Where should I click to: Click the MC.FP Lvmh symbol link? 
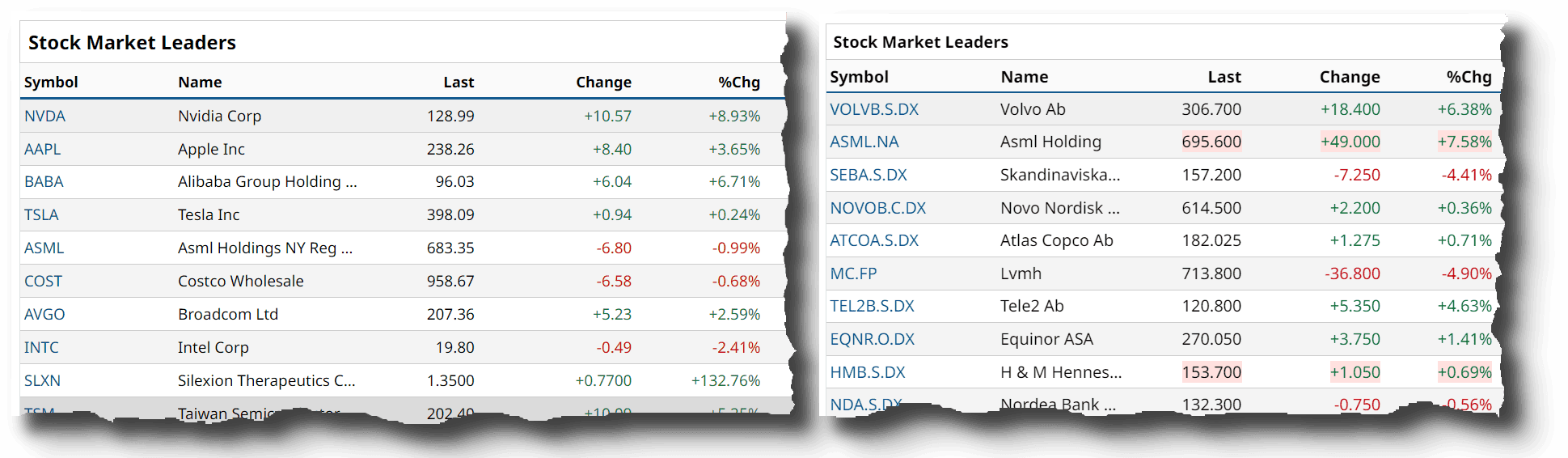[853, 274]
